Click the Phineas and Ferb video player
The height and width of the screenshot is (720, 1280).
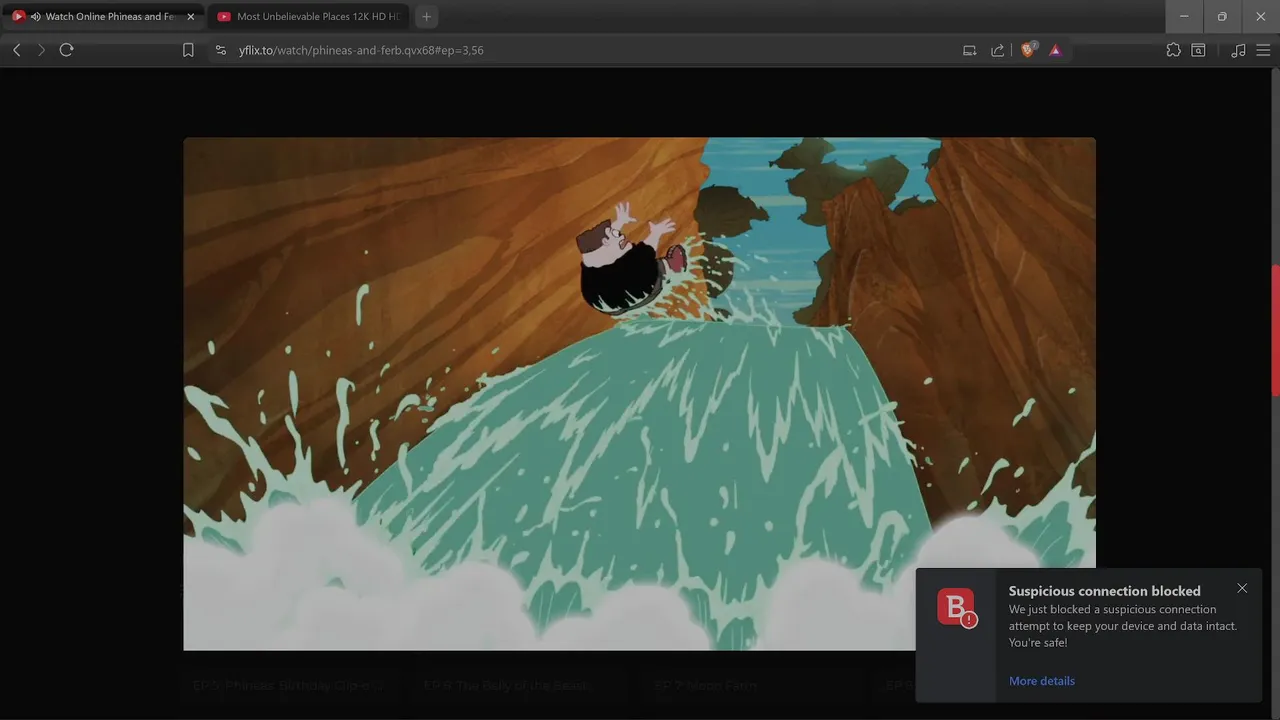[639, 394]
